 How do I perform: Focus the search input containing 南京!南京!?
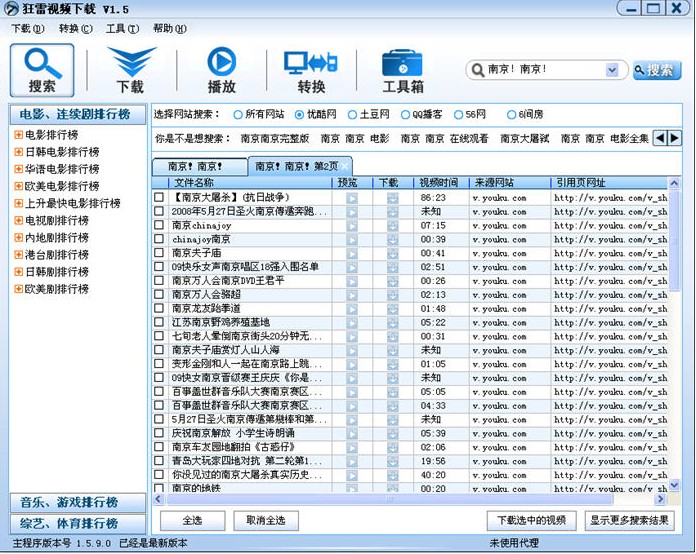click(x=545, y=70)
